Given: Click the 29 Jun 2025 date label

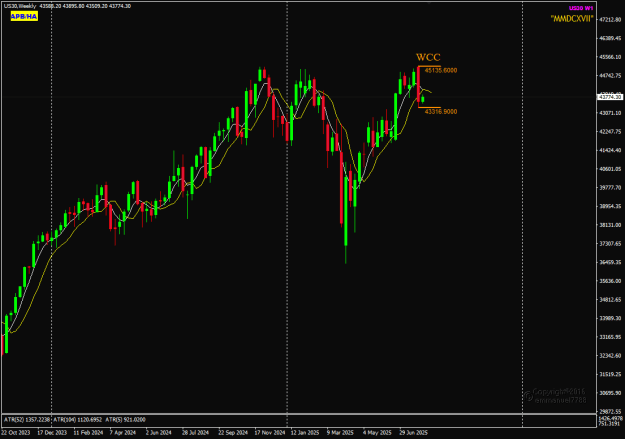Looking at the screenshot, I should click(414, 433).
